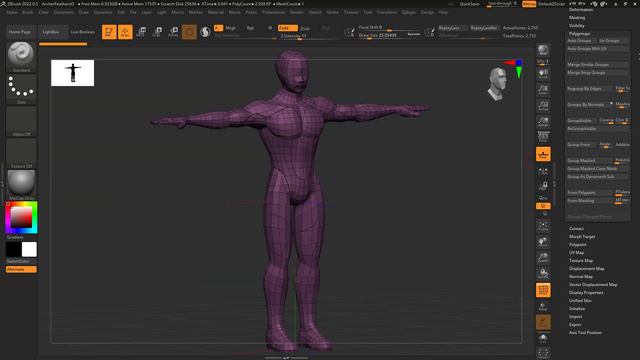Select the Move transform tool

pyautogui.click(x=141, y=32)
